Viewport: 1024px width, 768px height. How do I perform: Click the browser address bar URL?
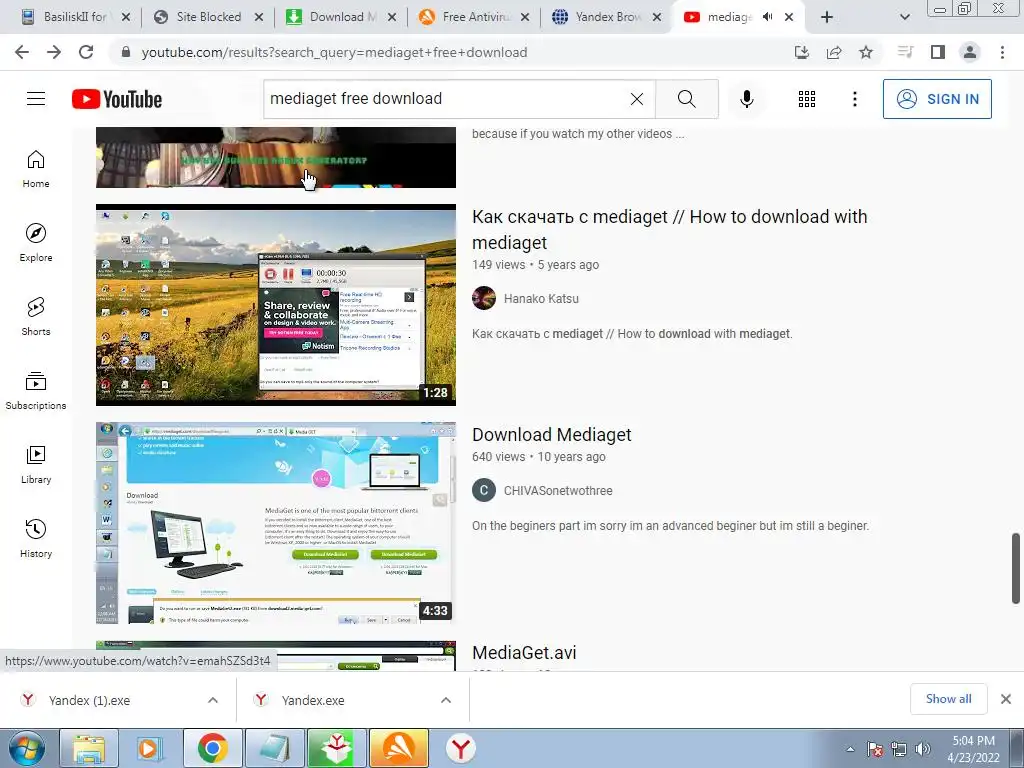[334, 52]
